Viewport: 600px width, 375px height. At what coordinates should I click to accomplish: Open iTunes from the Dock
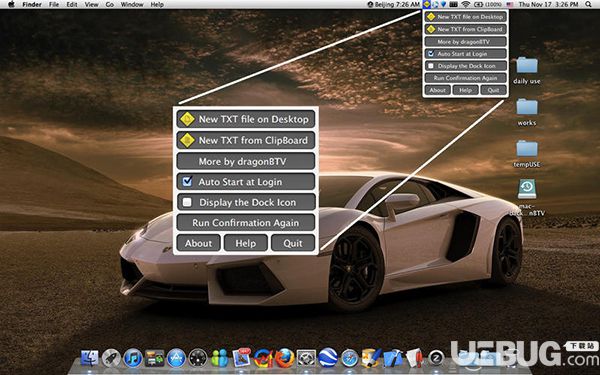[x=133, y=358]
